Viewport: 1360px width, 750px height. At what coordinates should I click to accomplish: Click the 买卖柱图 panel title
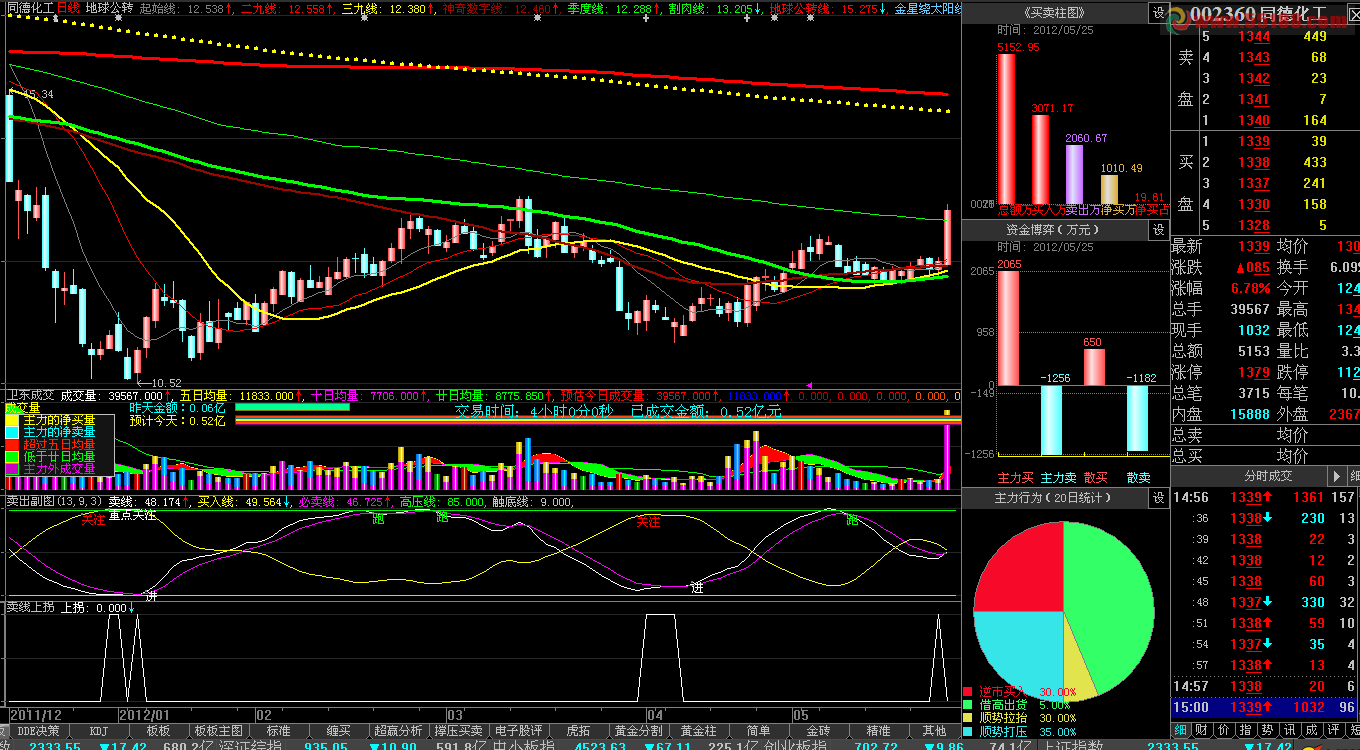(1055, 13)
